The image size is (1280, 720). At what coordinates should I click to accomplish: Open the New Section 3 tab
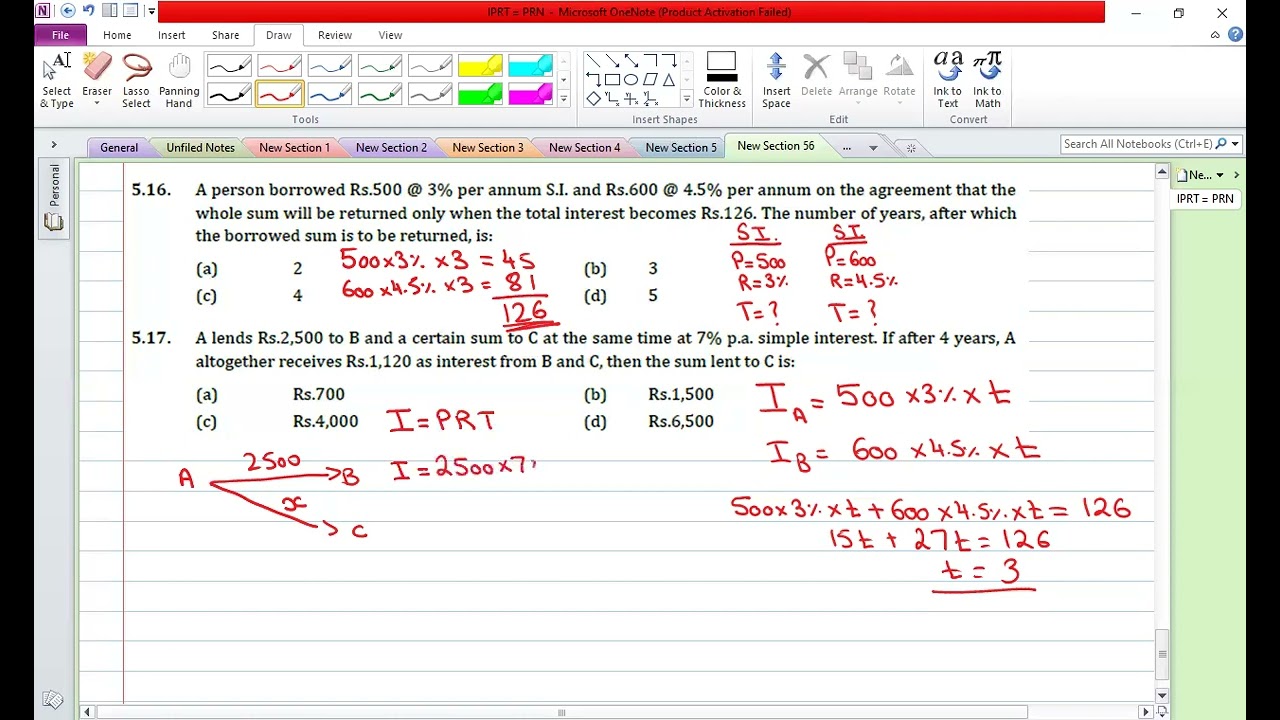488,148
